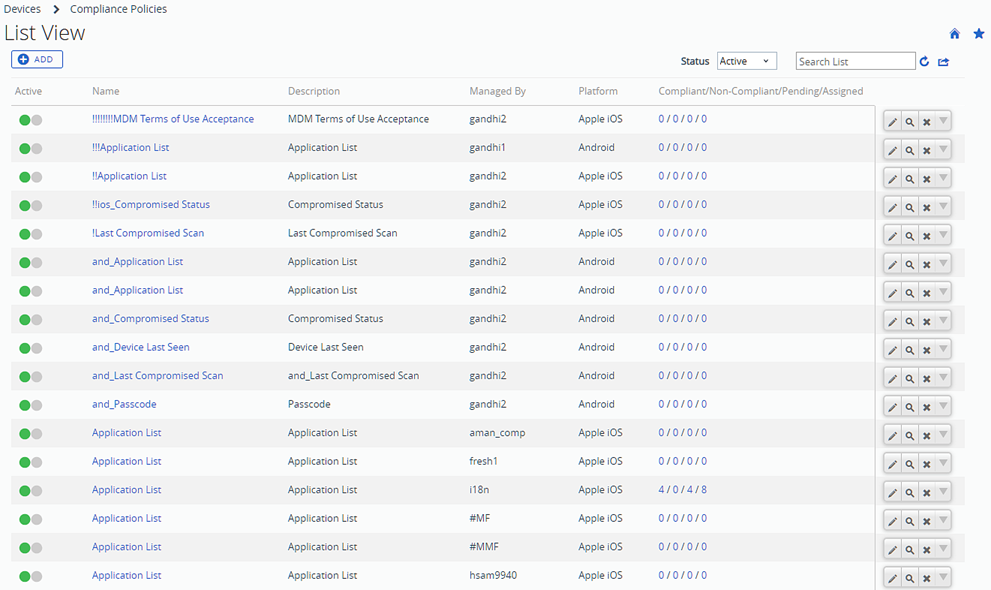Image resolution: width=991 pixels, height=590 pixels.
Task: View the and_Last Compromised Scan policy
Action: coord(909,378)
